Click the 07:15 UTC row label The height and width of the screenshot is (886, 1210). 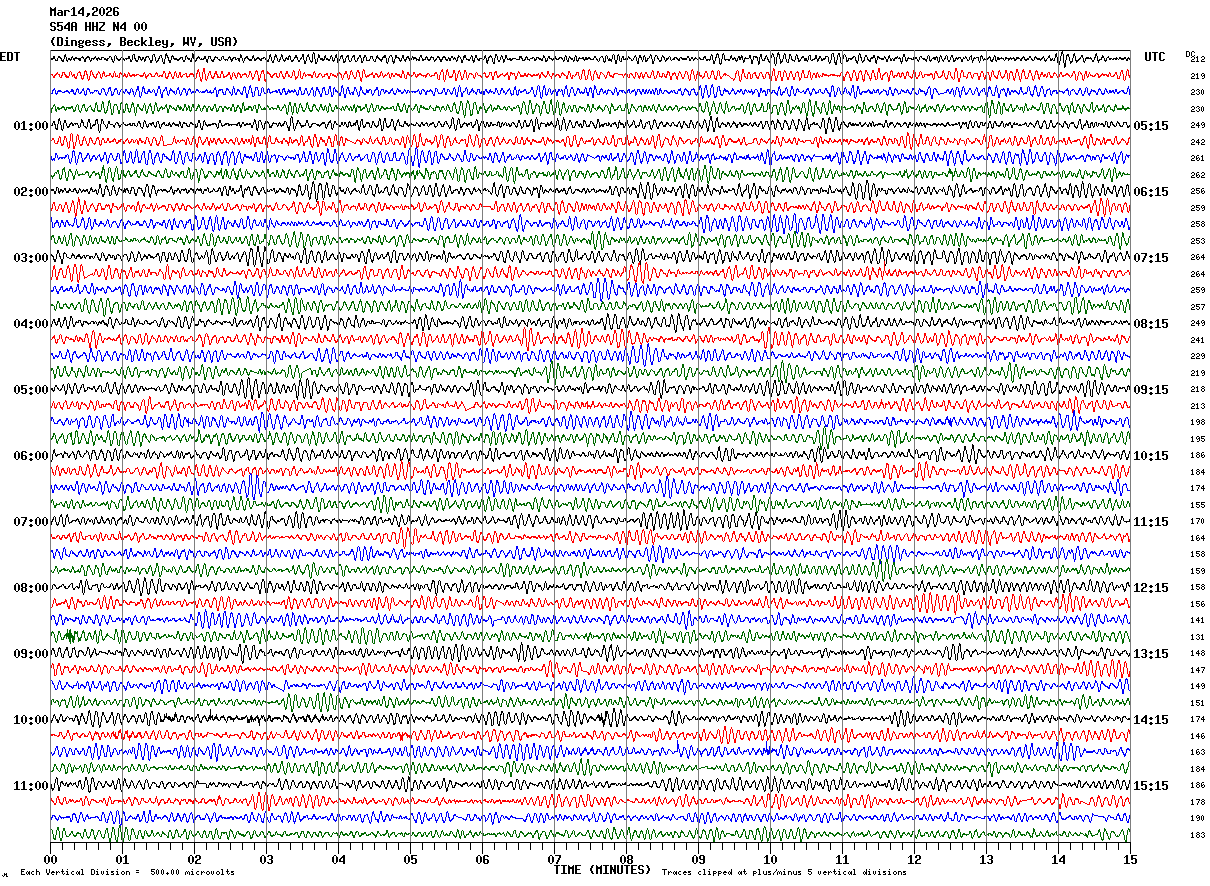pos(1151,258)
